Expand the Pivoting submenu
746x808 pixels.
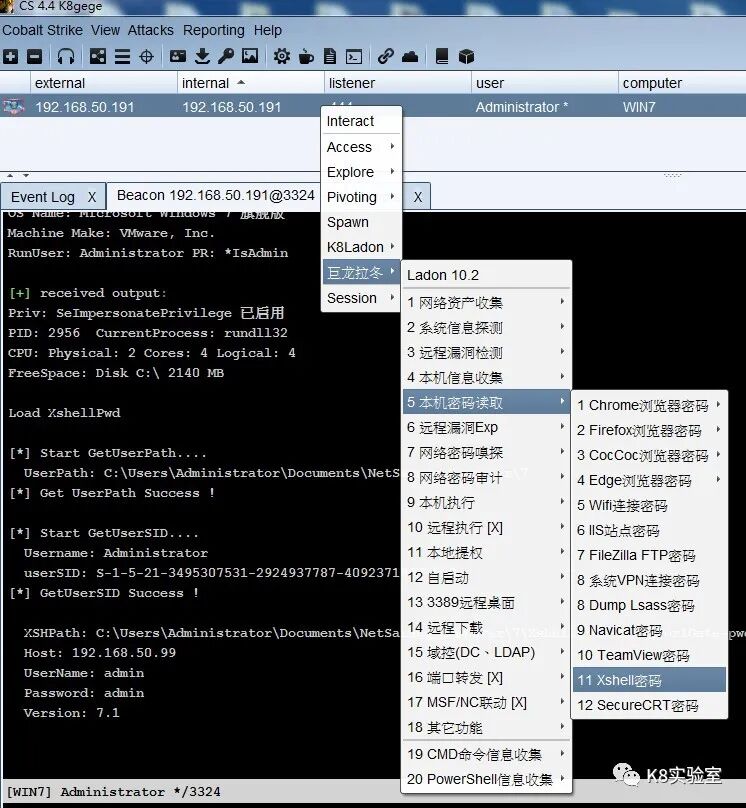point(361,197)
